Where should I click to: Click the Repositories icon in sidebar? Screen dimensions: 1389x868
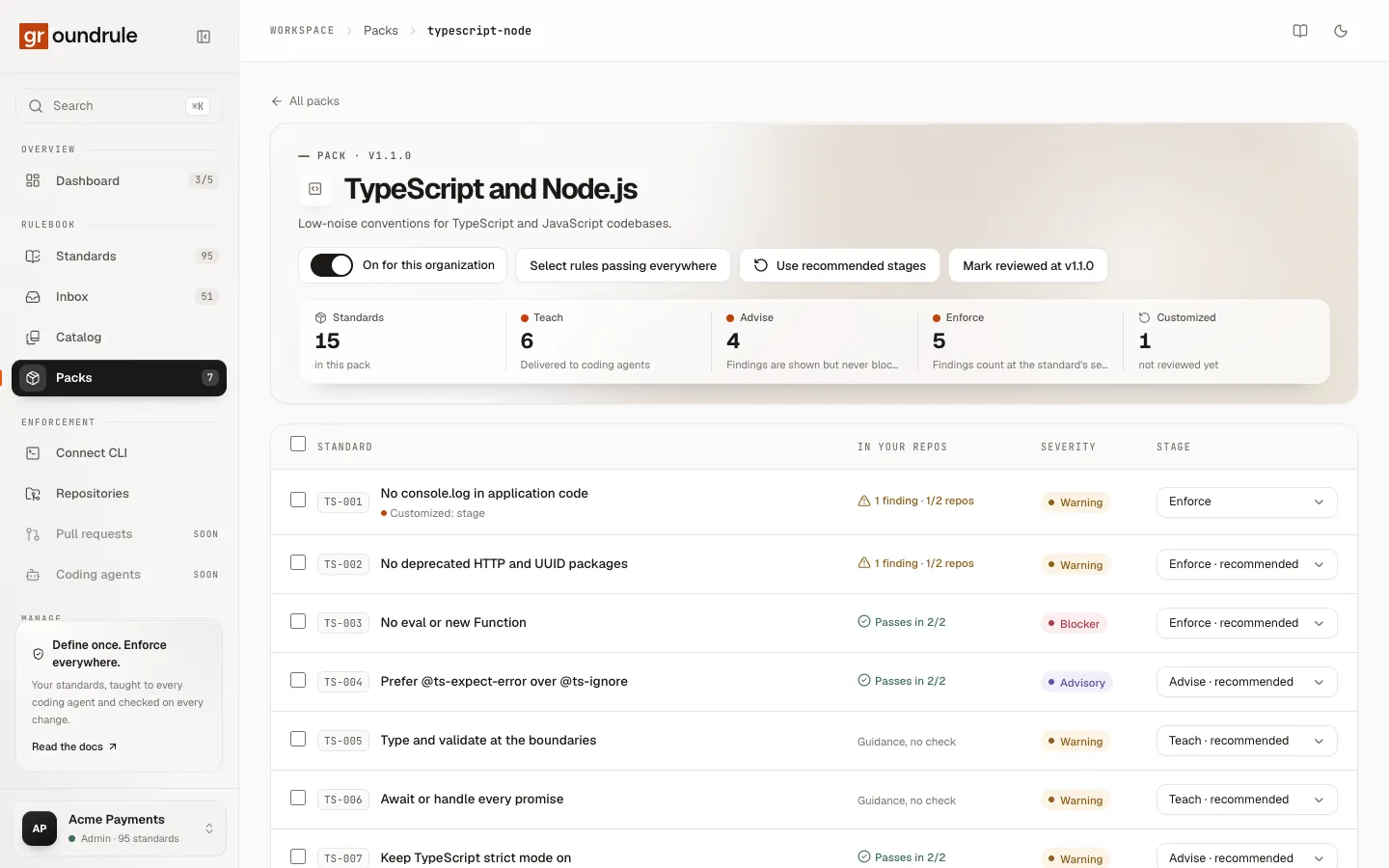tap(33, 493)
